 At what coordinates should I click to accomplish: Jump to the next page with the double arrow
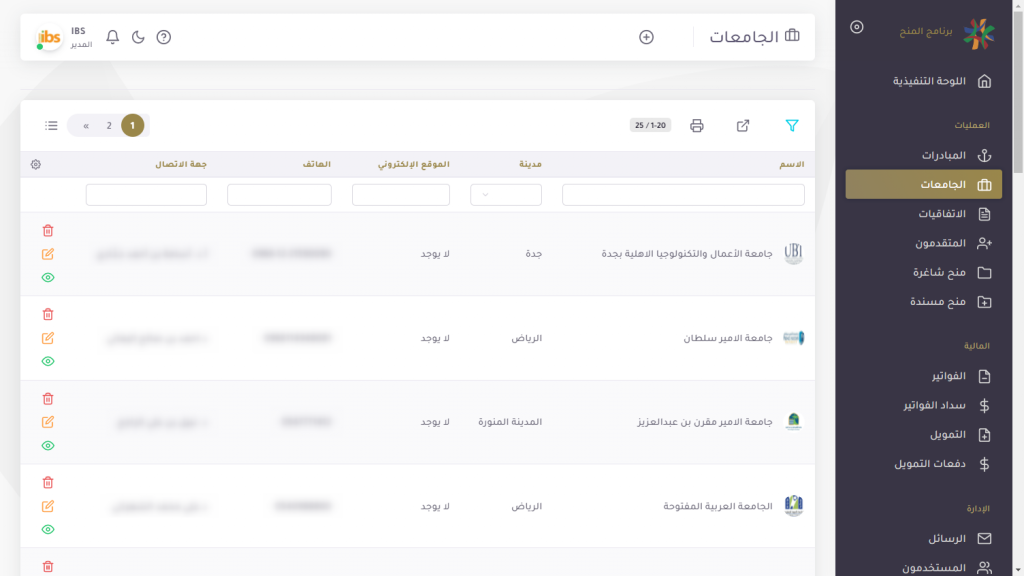point(86,126)
